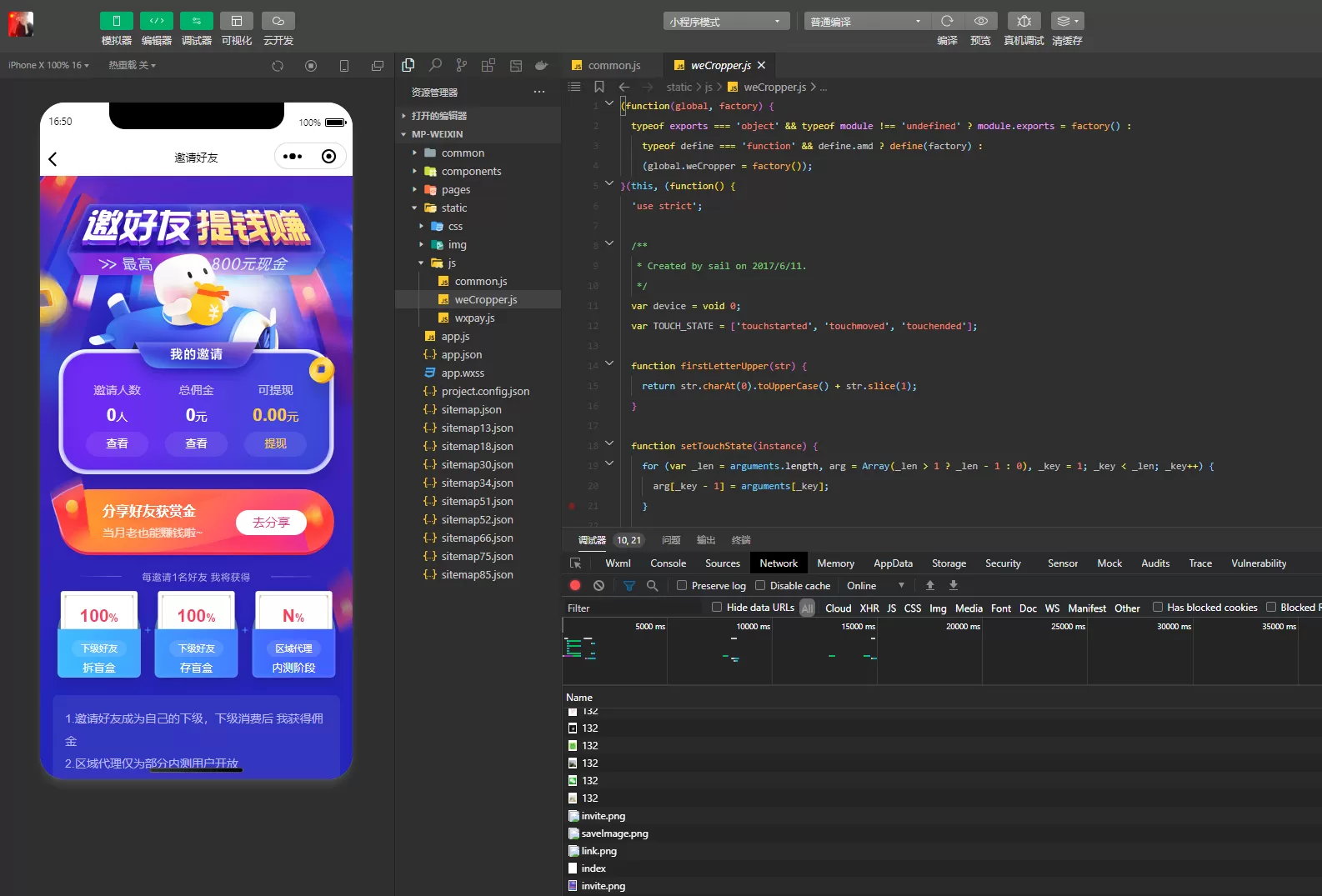Open the Online throttling dropdown
1322x896 pixels.
[x=875, y=586]
